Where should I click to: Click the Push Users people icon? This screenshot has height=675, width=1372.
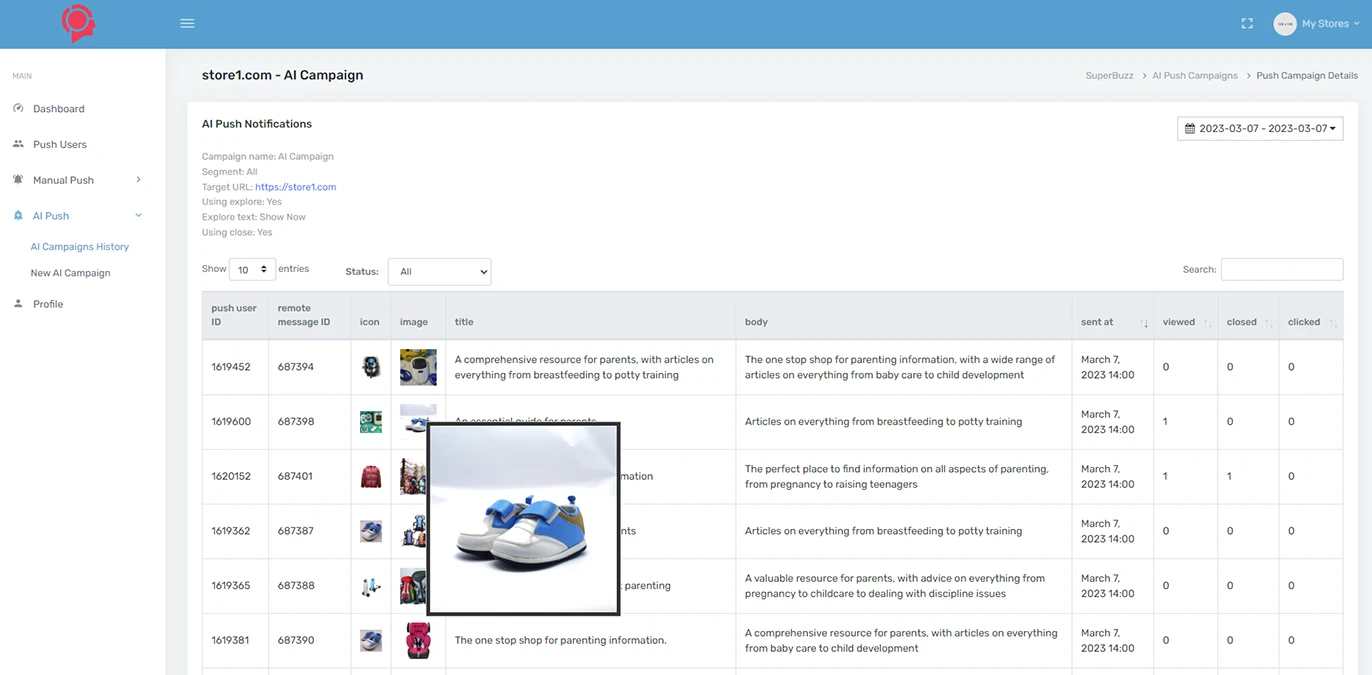pos(18,144)
